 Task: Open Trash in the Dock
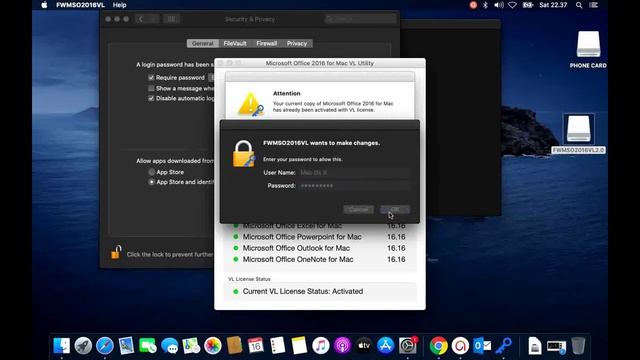(578, 346)
